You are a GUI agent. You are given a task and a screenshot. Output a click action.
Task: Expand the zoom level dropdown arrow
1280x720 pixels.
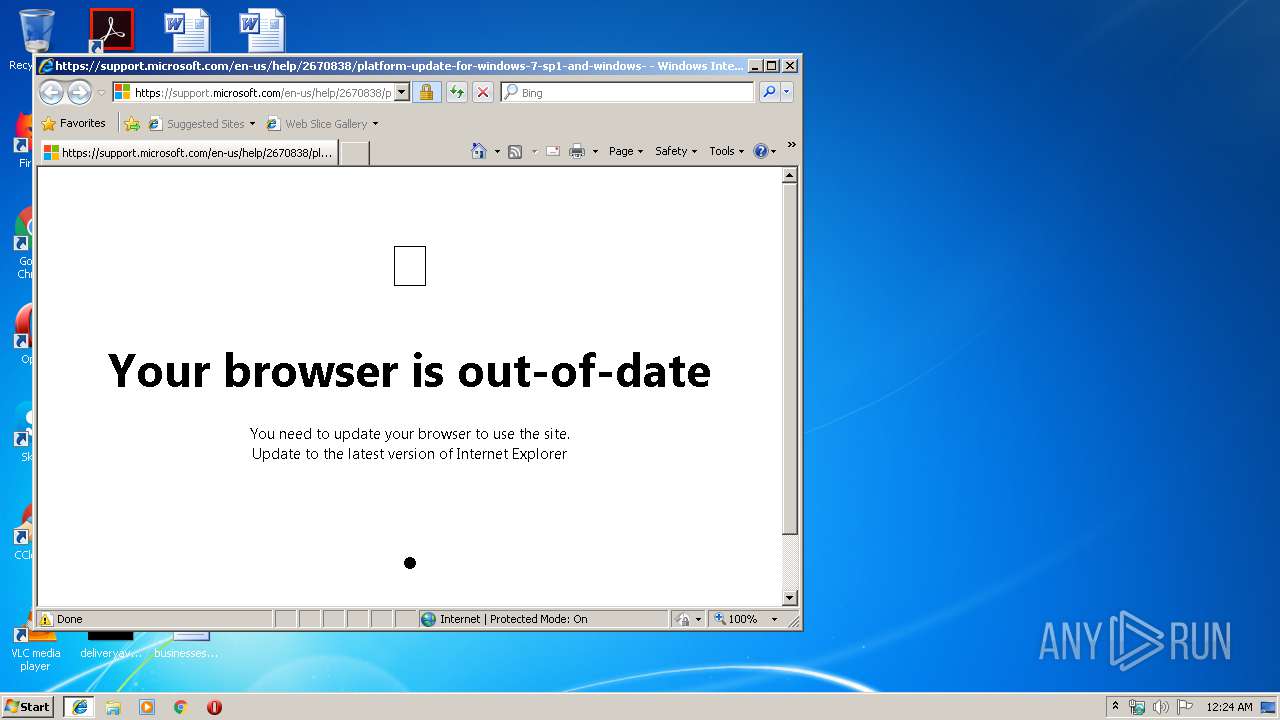pos(774,619)
